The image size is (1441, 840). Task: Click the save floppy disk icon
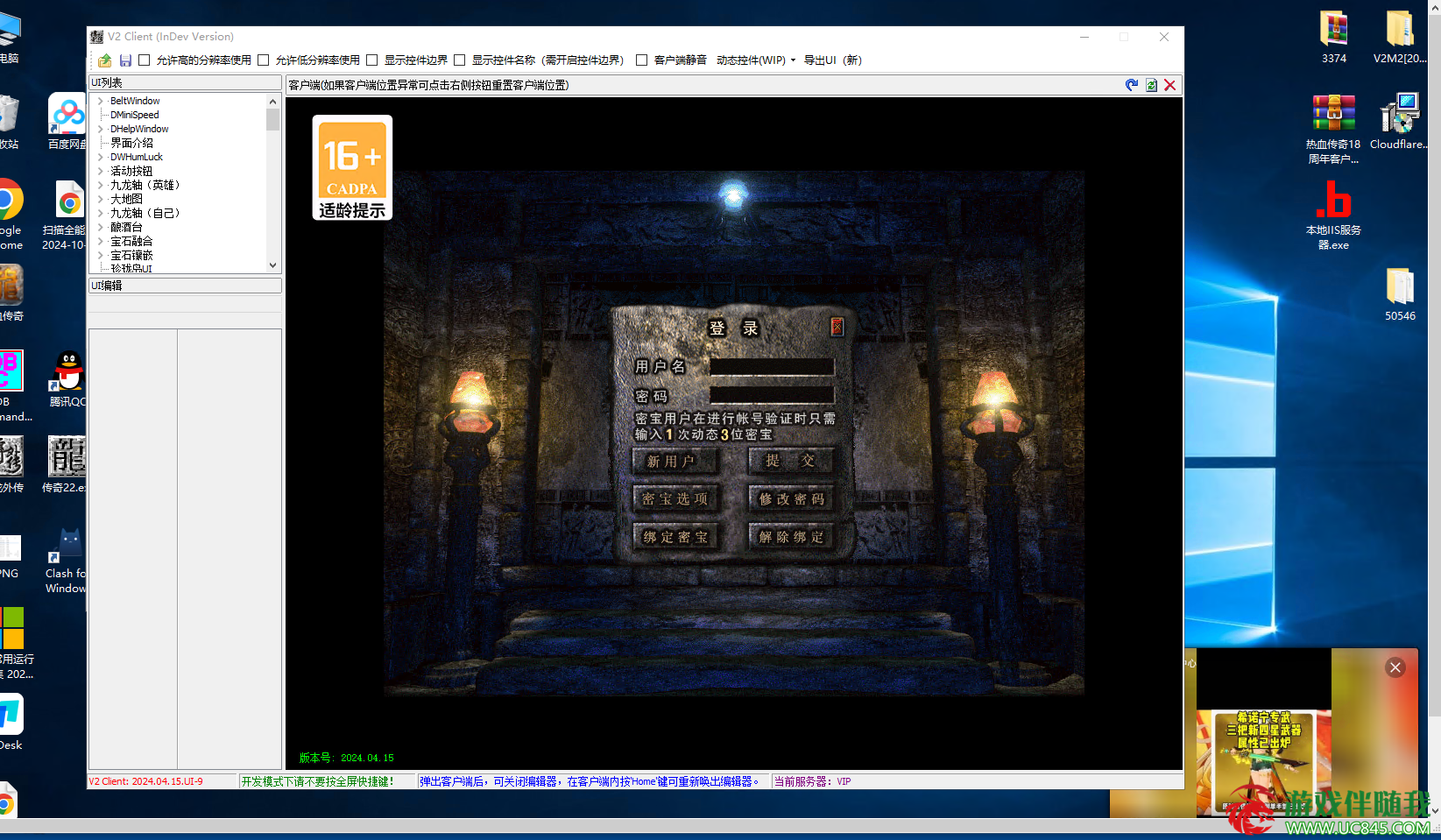click(x=125, y=60)
